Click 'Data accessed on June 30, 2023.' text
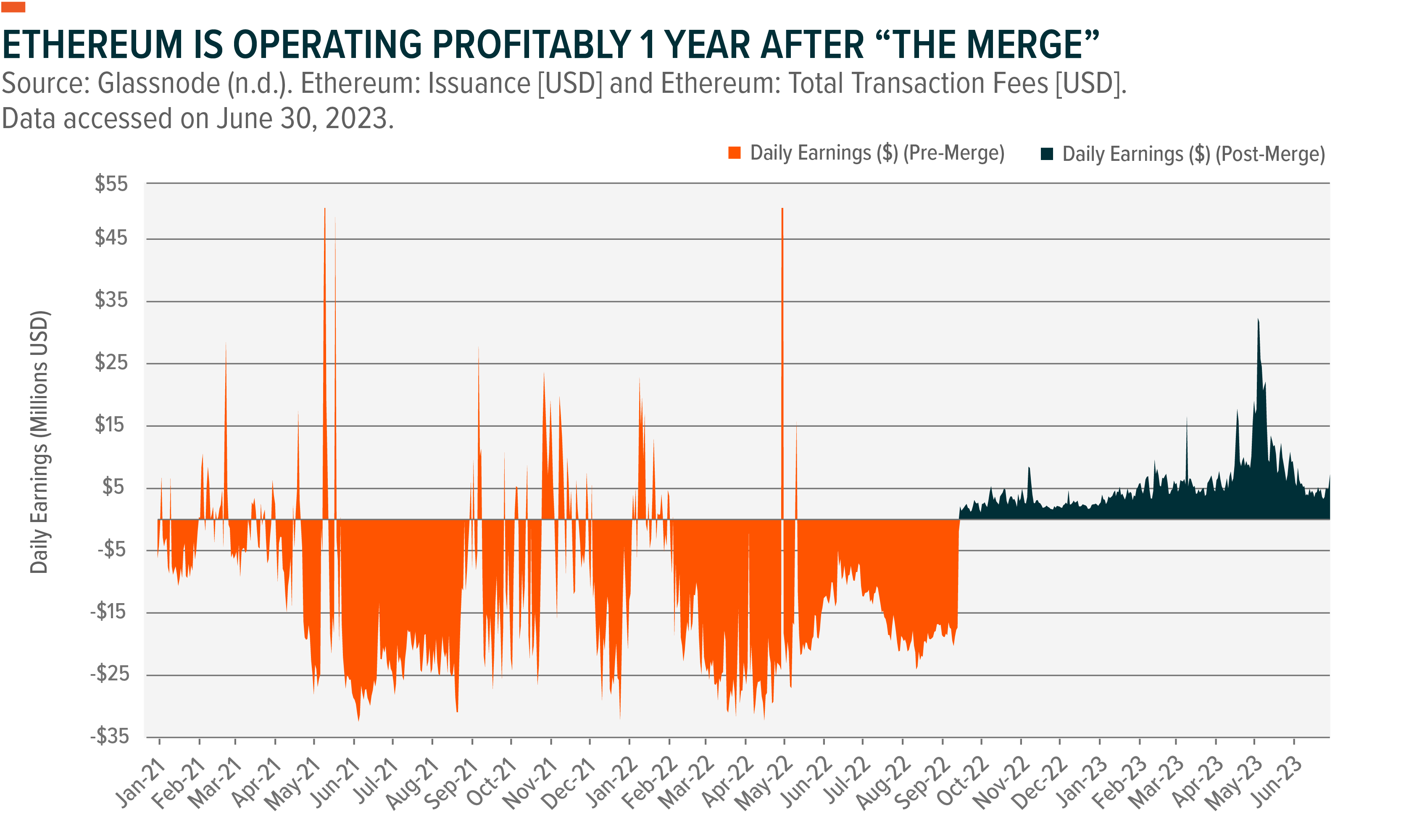Viewport: 1401px width, 840px height. click(198, 119)
